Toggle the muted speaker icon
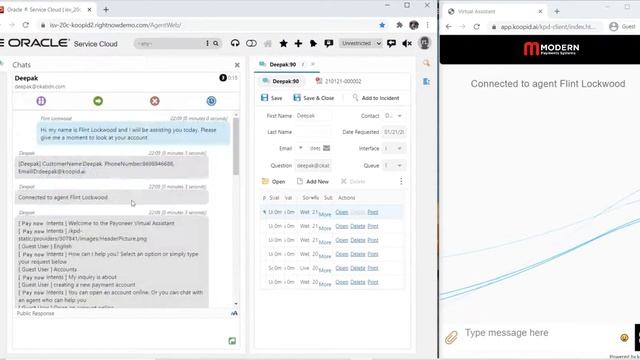 point(407,43)
